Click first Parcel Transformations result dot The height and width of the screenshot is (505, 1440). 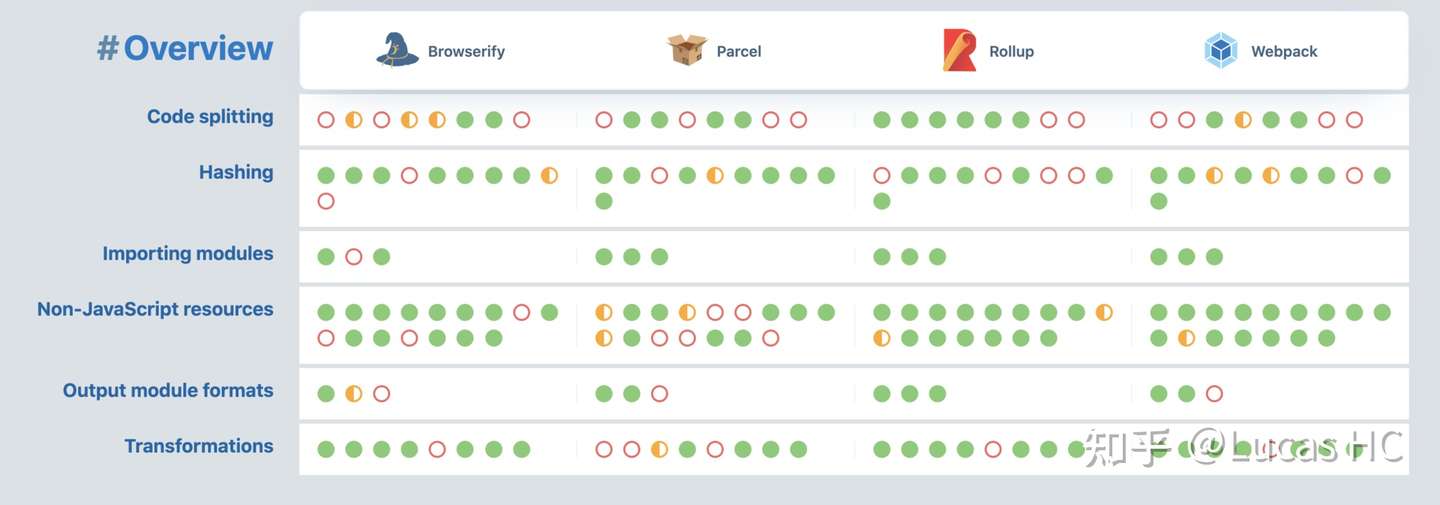(604, 450)
